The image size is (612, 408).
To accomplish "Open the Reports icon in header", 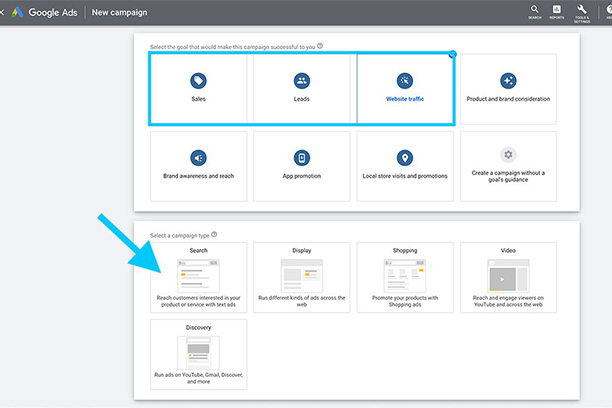I will click(557, 12).
